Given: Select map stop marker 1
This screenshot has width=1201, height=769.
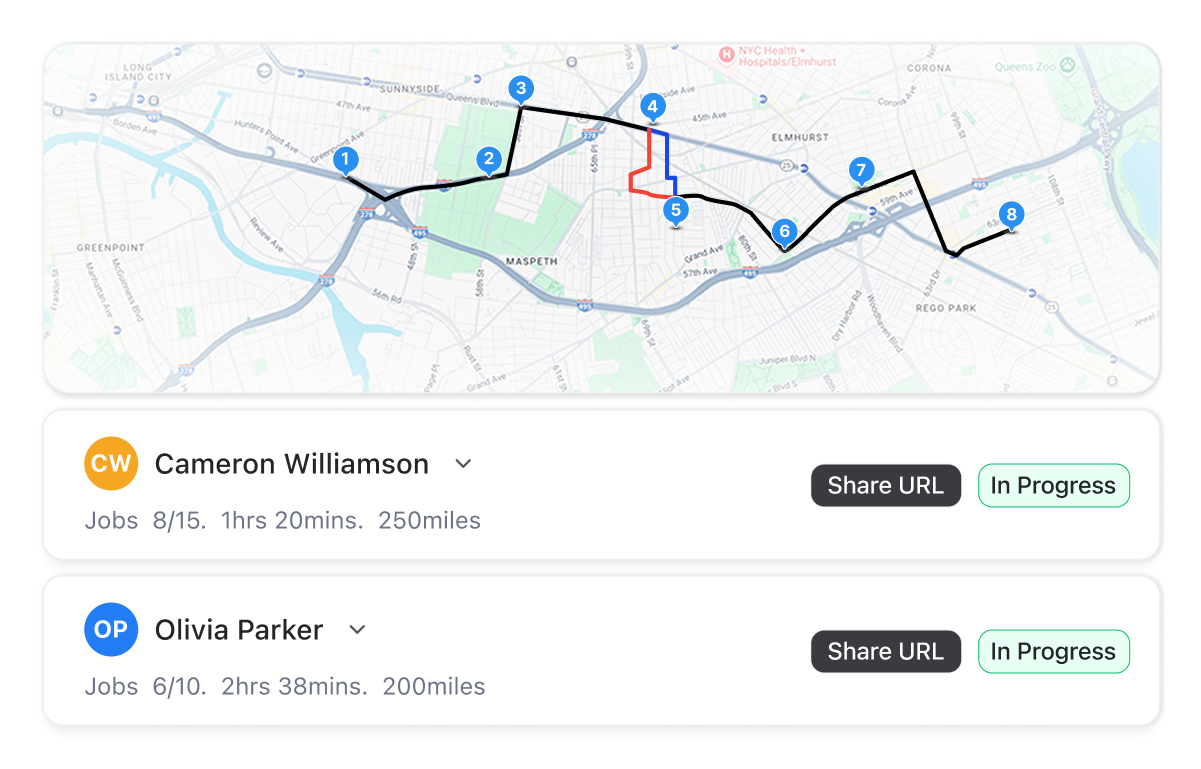Looking at the screenshot, I should [x=346, y=160].
